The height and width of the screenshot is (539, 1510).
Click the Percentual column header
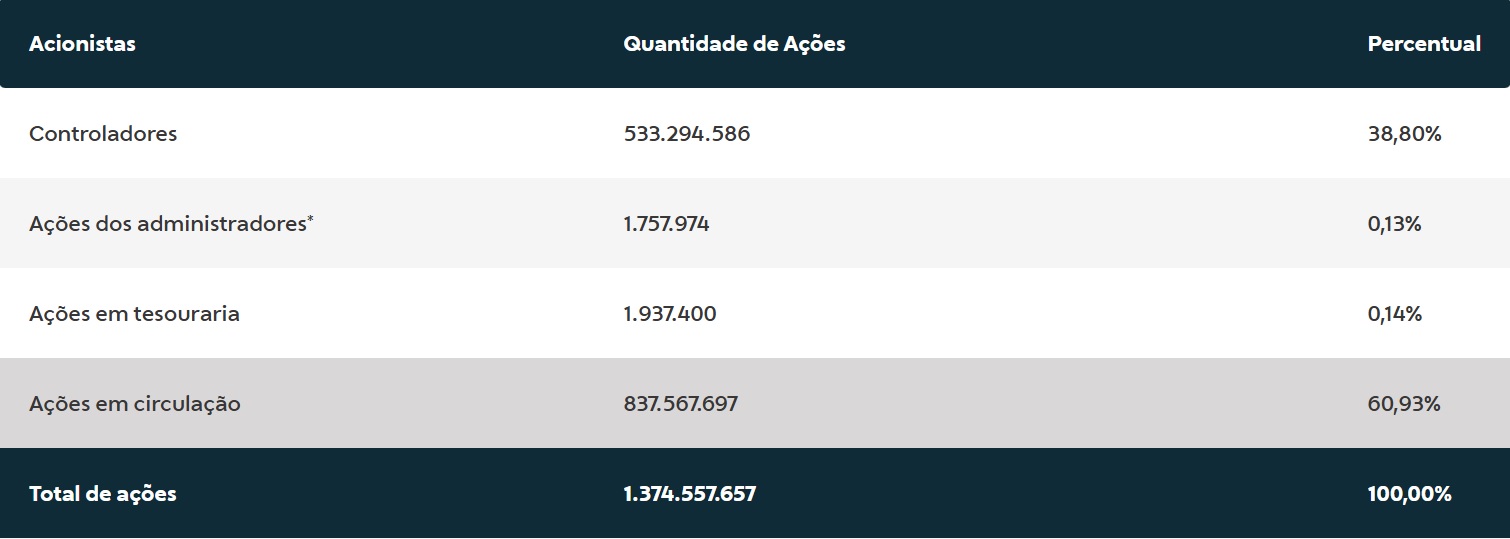point(1423,44)
